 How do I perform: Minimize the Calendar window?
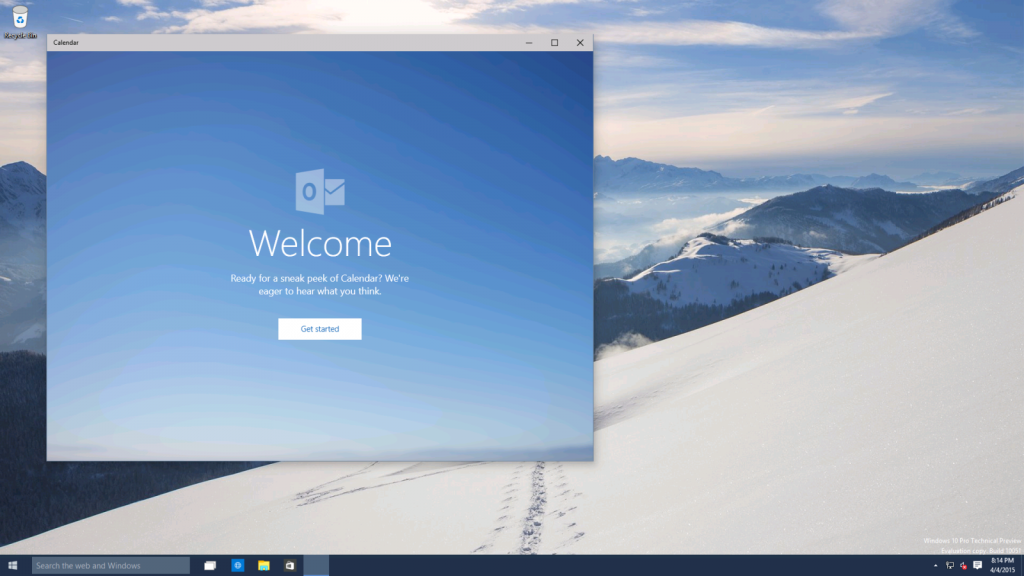[529, 42]
